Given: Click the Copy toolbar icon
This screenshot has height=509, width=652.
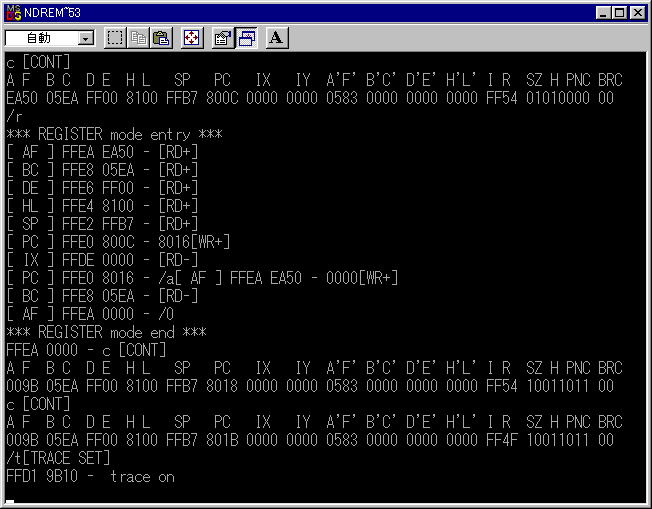Looking at the screenshot, I should (139, 38).
